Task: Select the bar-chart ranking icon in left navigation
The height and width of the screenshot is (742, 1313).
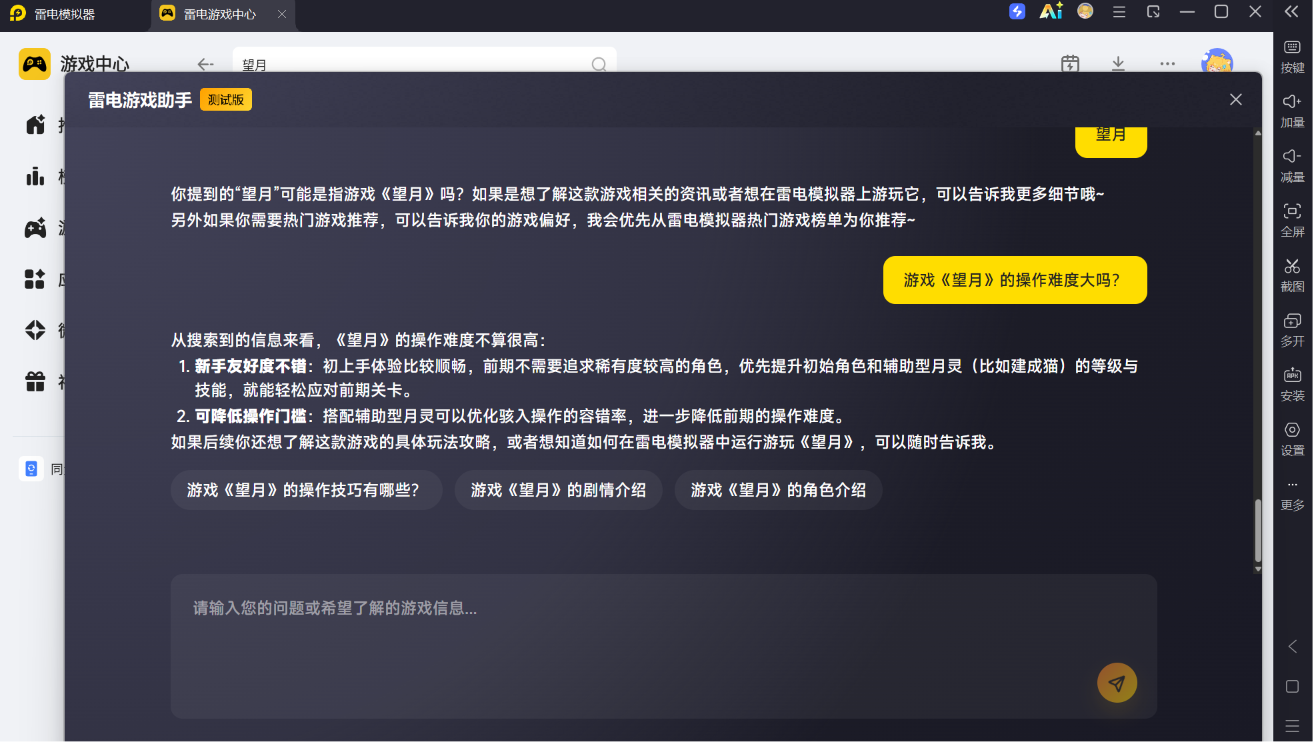Action: (35, 176)
